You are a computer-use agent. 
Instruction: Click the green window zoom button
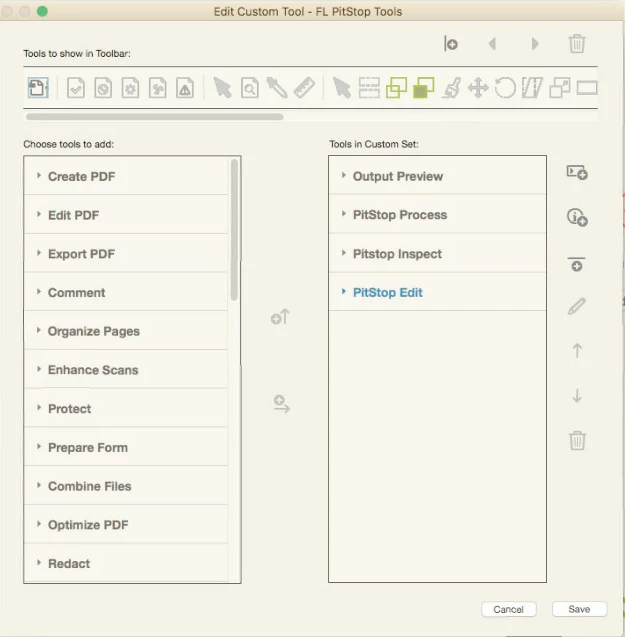[42, 11]
